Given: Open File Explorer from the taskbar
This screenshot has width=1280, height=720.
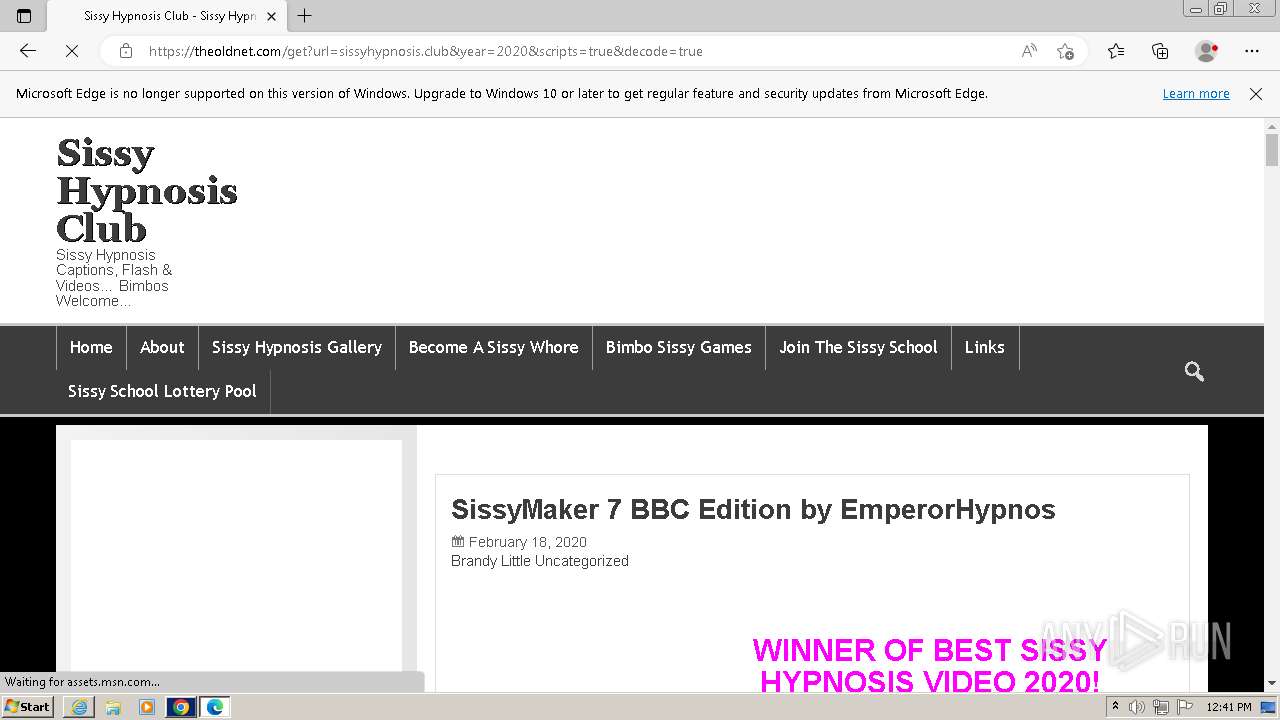Looking at the screenshot, I should coord(113,707).
